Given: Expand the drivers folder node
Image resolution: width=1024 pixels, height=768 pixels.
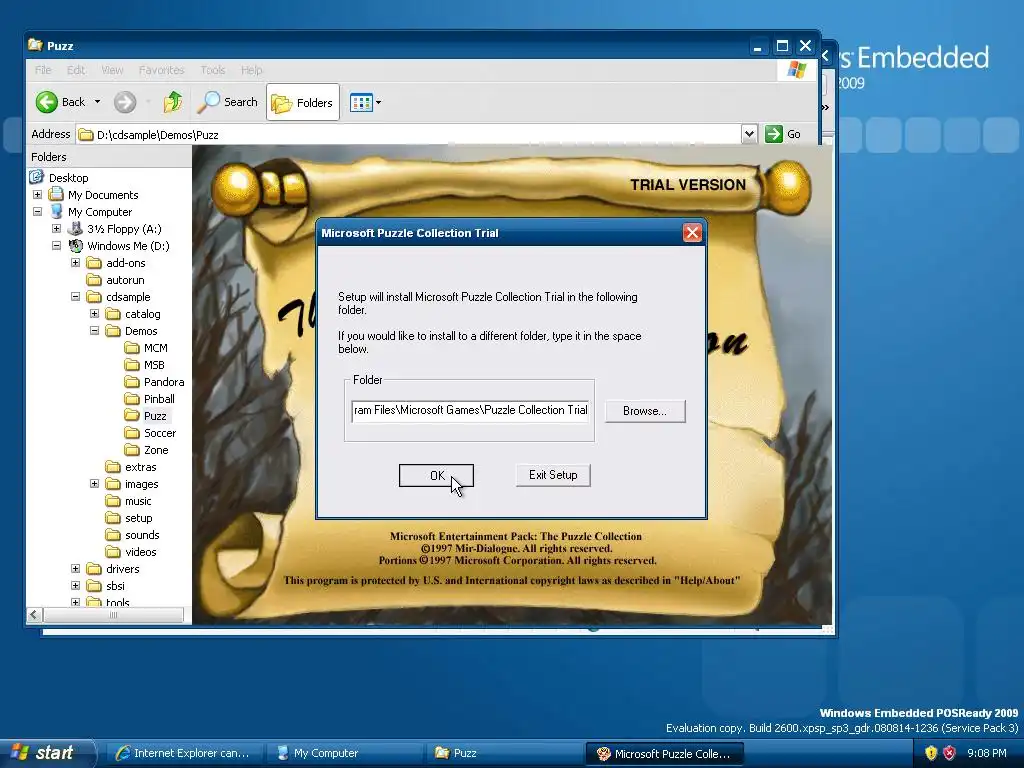Looking at the screenshot, I should click(75, 569).
